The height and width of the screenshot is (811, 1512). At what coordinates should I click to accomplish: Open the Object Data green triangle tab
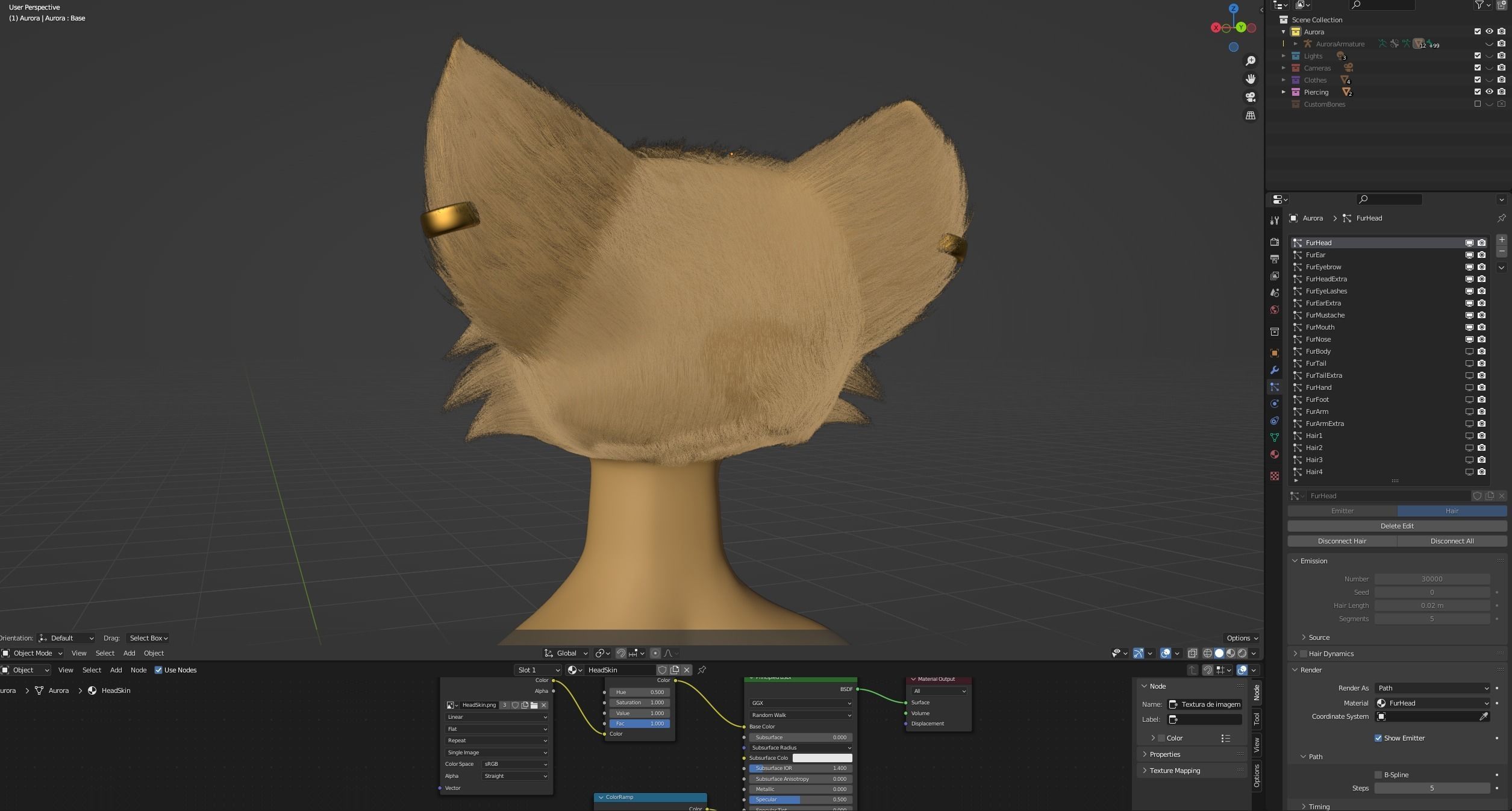click(x=1274, y=437)
